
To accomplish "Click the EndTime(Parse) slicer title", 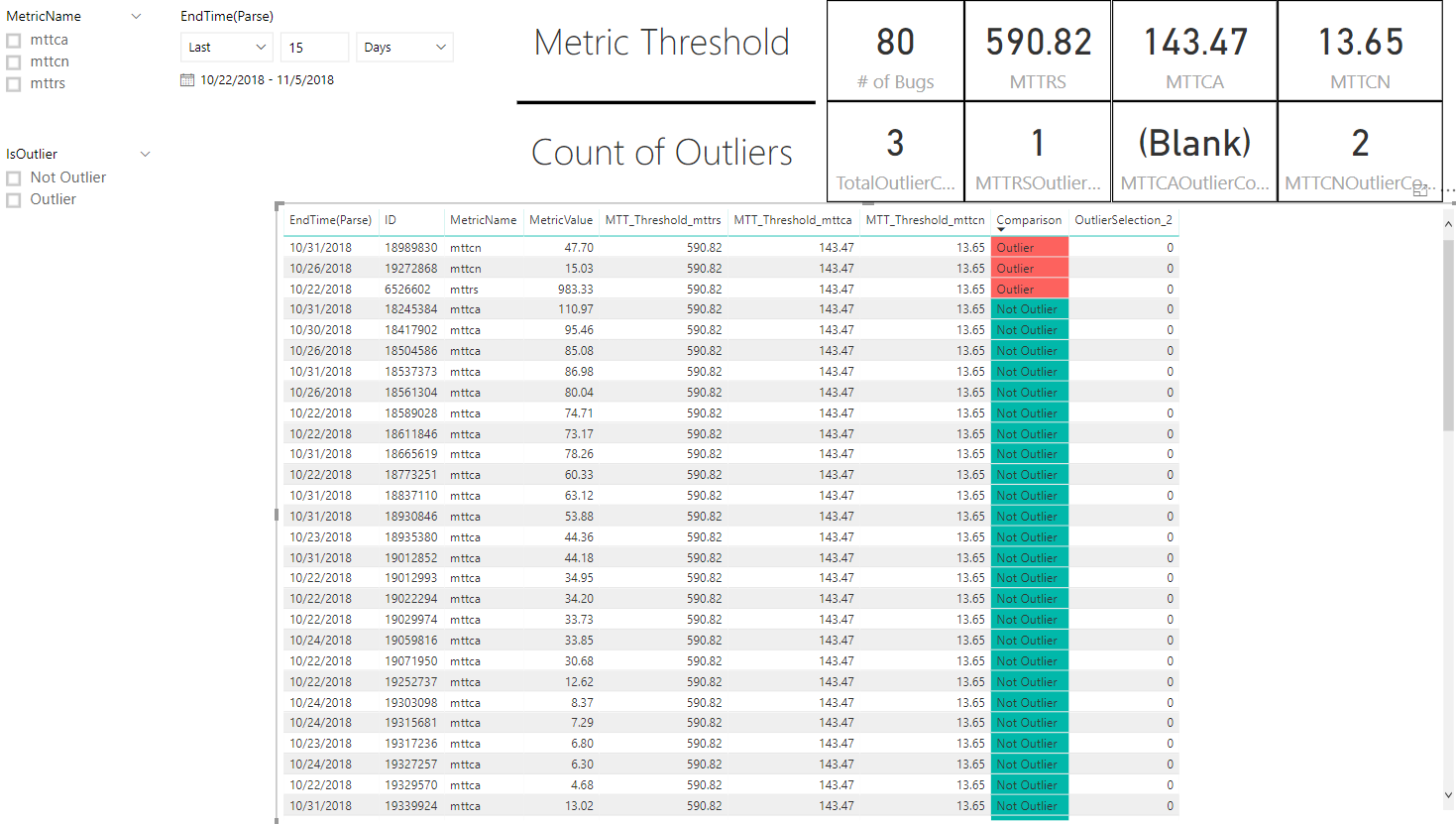I will point(227,16).
